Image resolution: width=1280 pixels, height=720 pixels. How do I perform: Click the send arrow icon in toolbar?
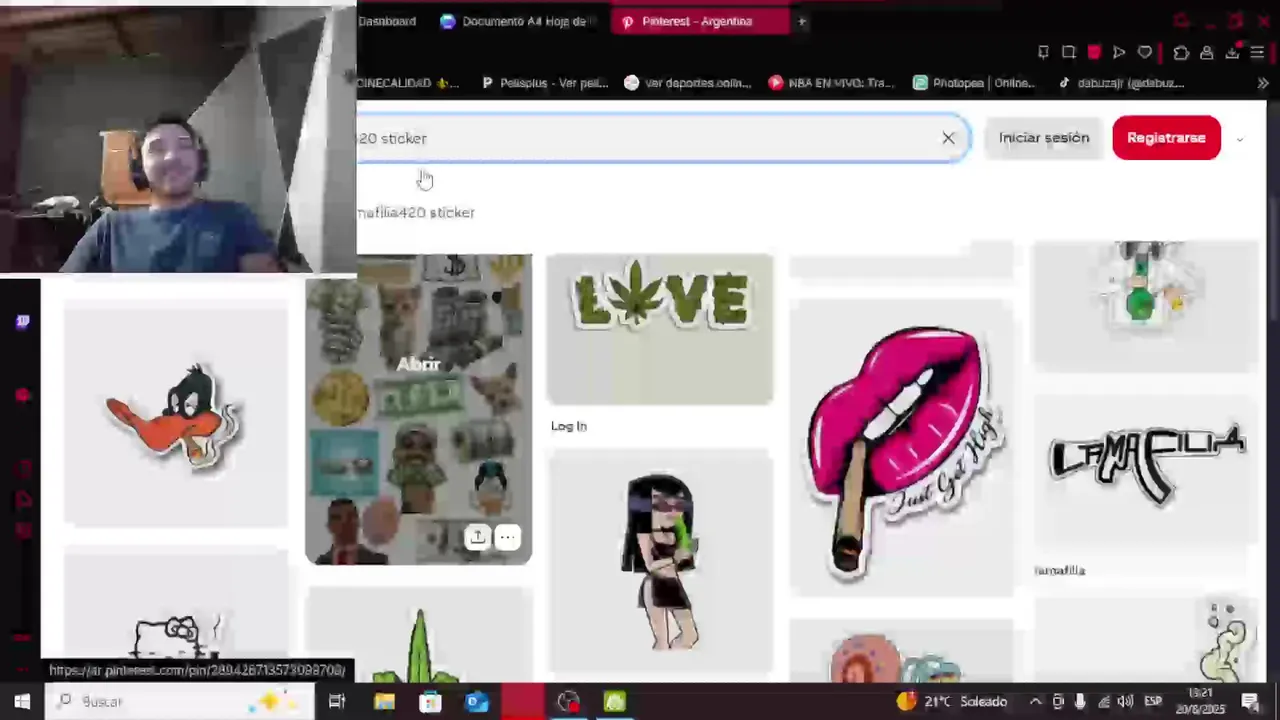[1119, 52]
